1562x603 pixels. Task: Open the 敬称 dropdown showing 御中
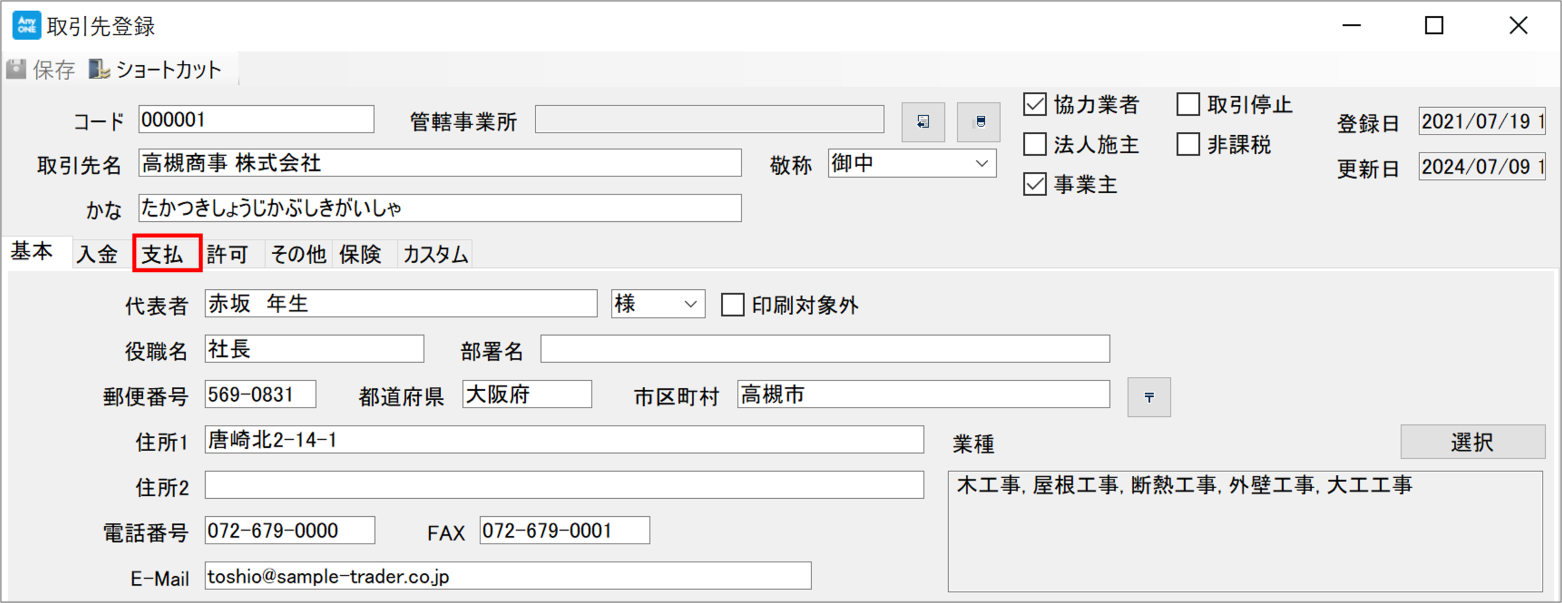click(x=912, y=163)
